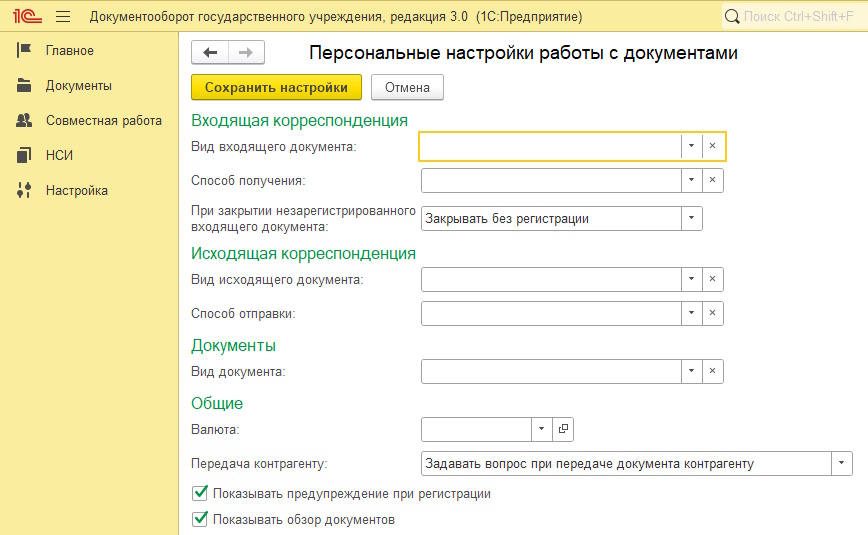Click the Задавать вопрос при передаче value field
The height and width of the screenshot is (535, 868).
coord(626,463)
